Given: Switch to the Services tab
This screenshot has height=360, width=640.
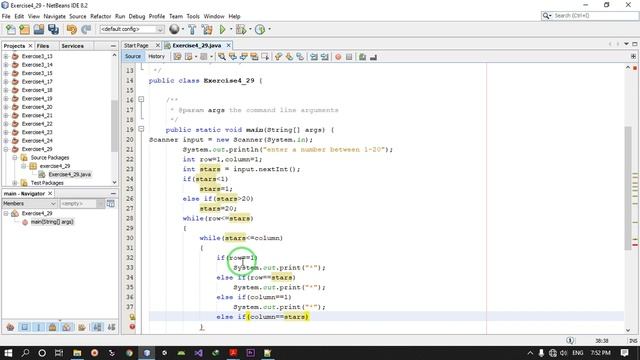Looking at the screenshot, I should pos(73,46).
